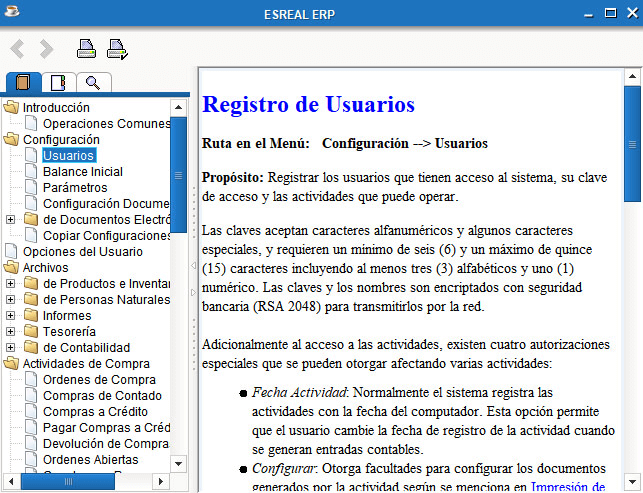Image resolution: width=643 pixels, height=493 pixels.
Task: Click tree panel scroll left arrow
Action: click(x=11, y=481)
